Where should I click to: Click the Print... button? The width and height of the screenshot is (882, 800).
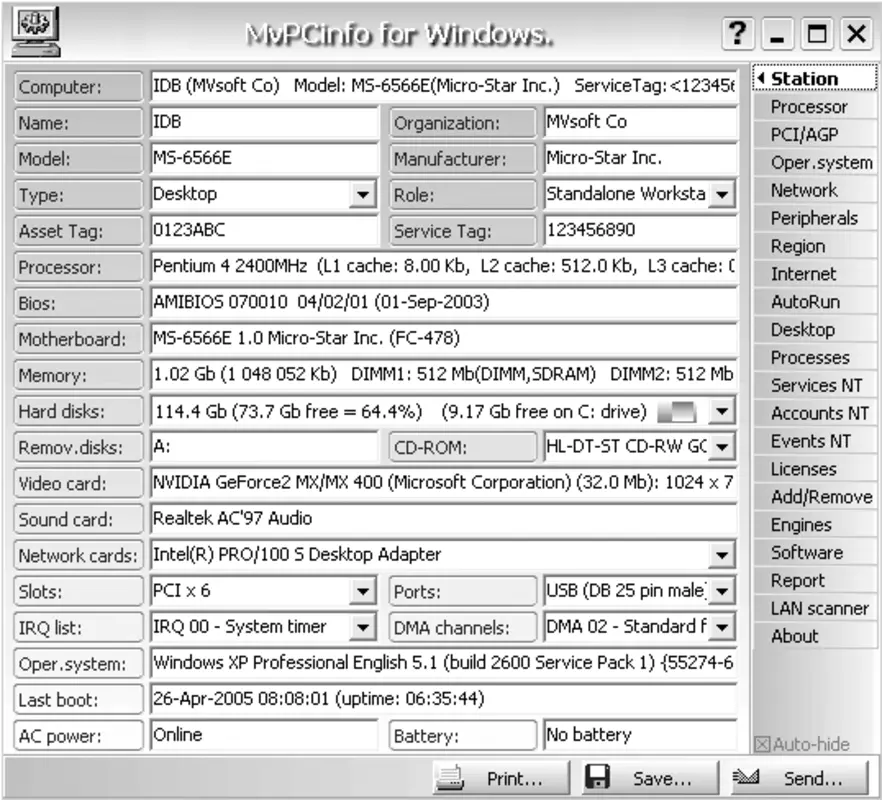[501, 778]
